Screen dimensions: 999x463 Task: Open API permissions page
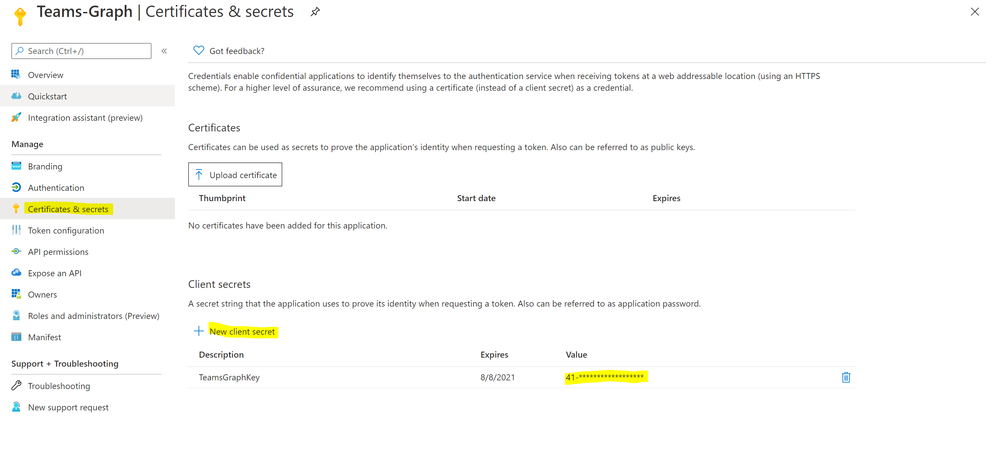[x=58, y=252]
